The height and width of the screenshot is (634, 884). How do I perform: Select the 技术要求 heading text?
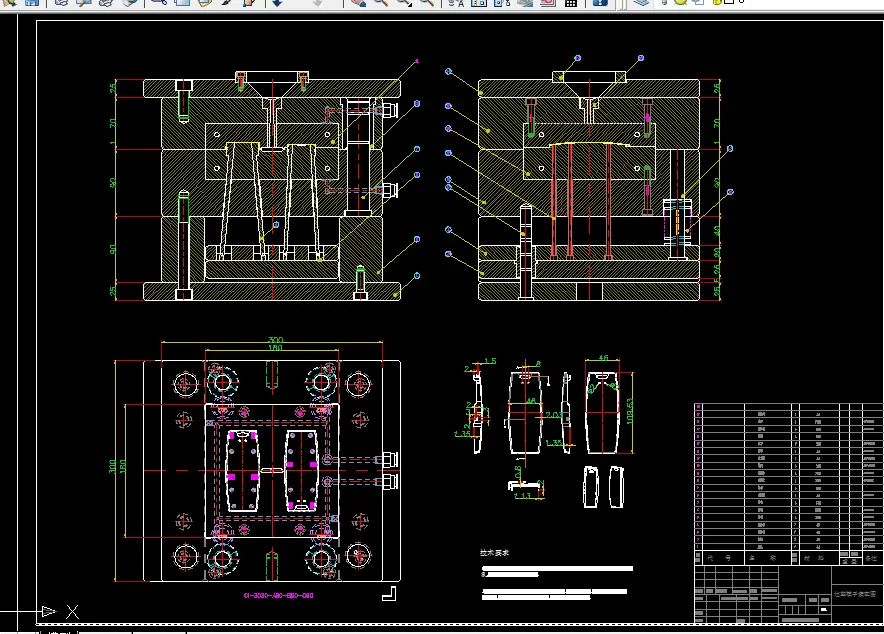coord(494,553)
